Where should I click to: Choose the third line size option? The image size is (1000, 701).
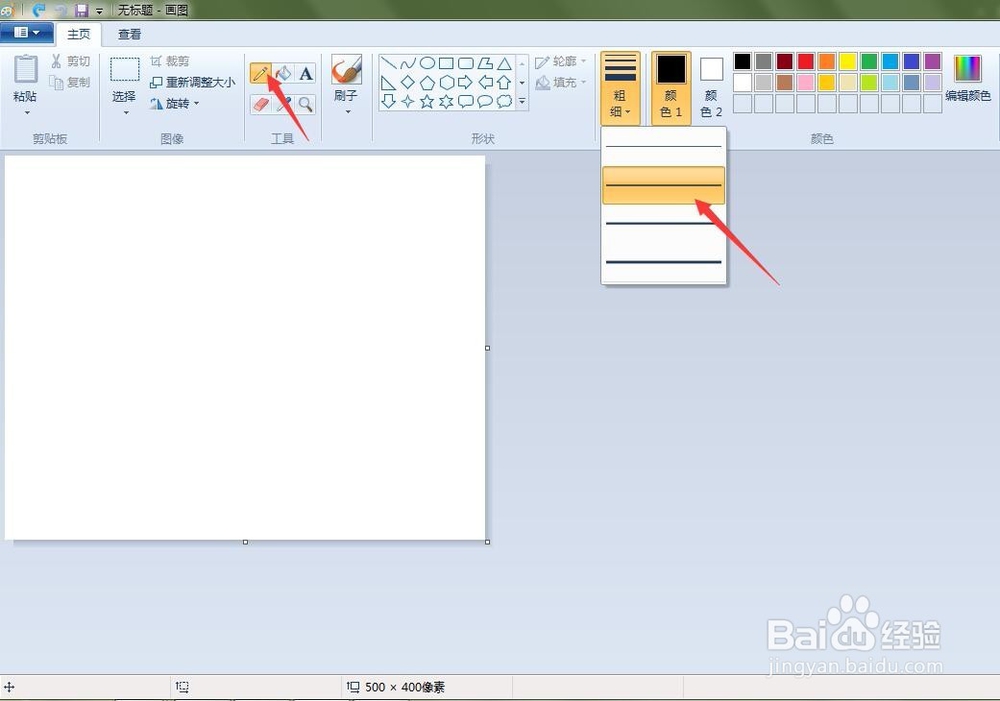(663, 223)
